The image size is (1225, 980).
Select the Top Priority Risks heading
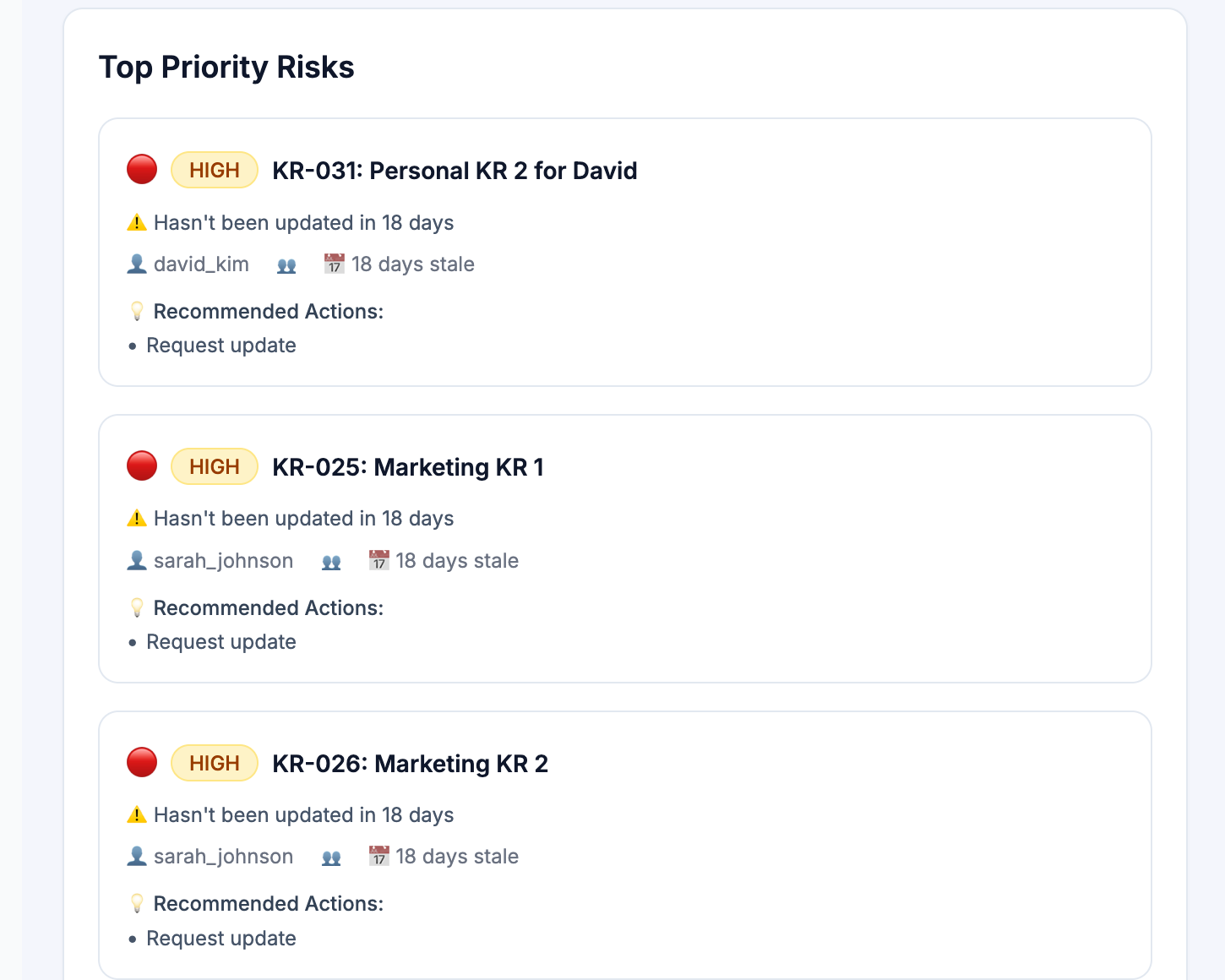(x=226, y=66)
